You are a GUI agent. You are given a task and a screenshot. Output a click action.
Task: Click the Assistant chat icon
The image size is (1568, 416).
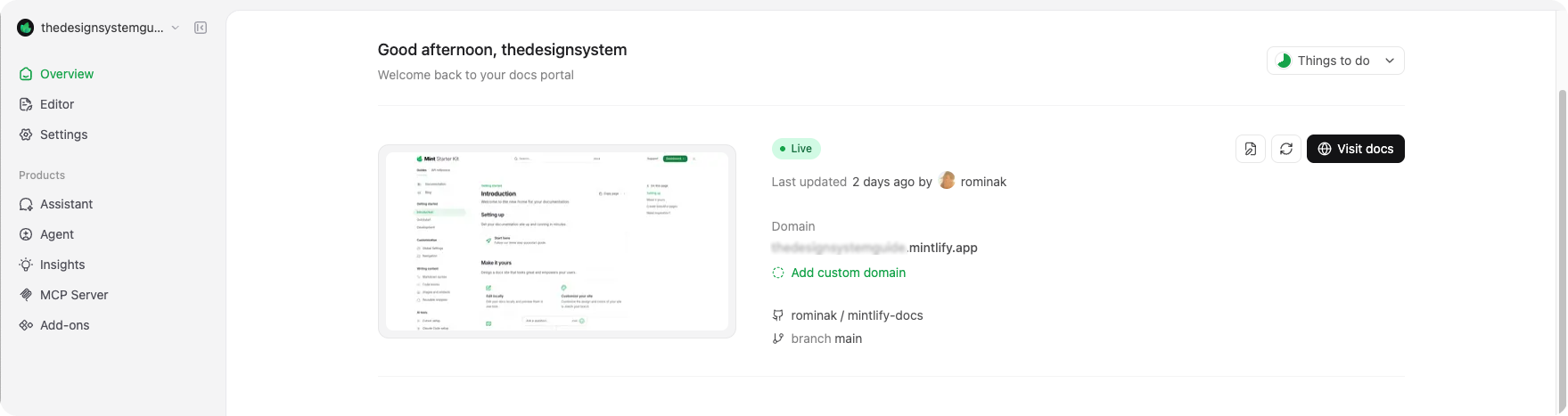26,204
